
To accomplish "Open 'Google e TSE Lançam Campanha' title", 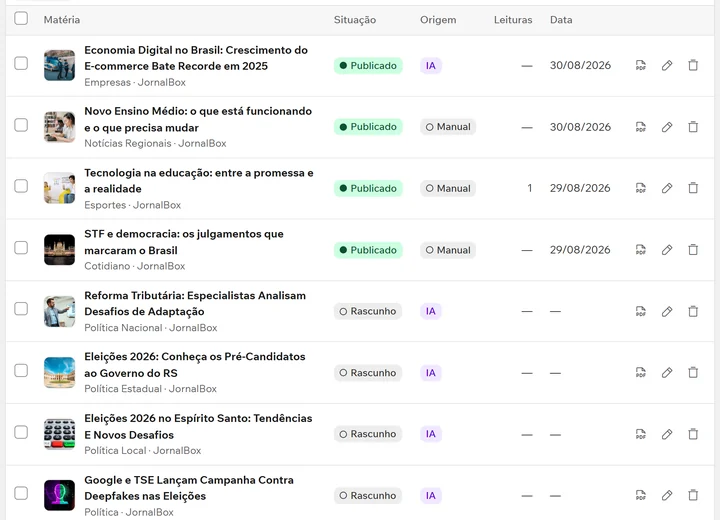I will 189,488.
